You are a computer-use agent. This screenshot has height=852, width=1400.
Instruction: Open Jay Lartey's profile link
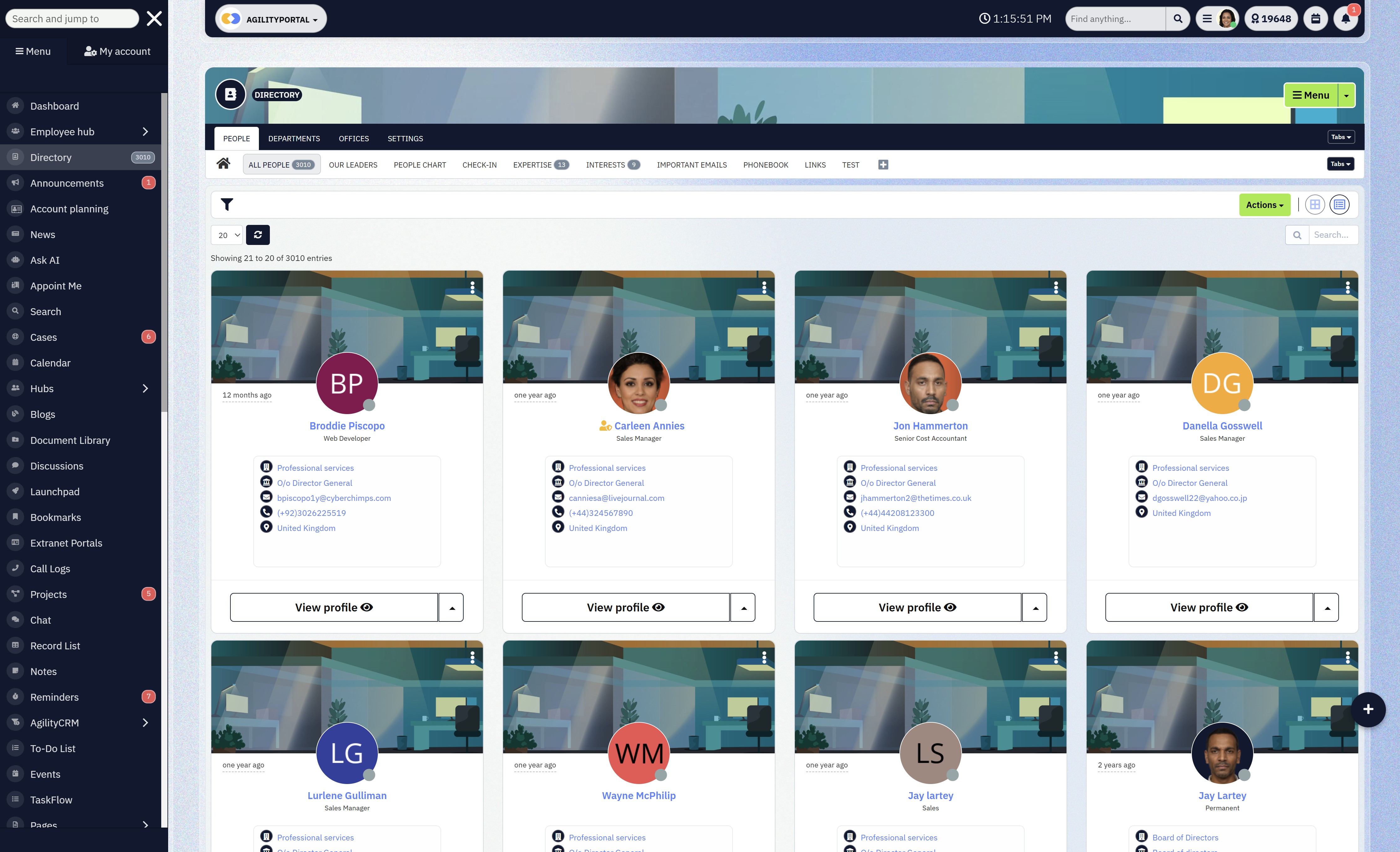point(1222,795)
